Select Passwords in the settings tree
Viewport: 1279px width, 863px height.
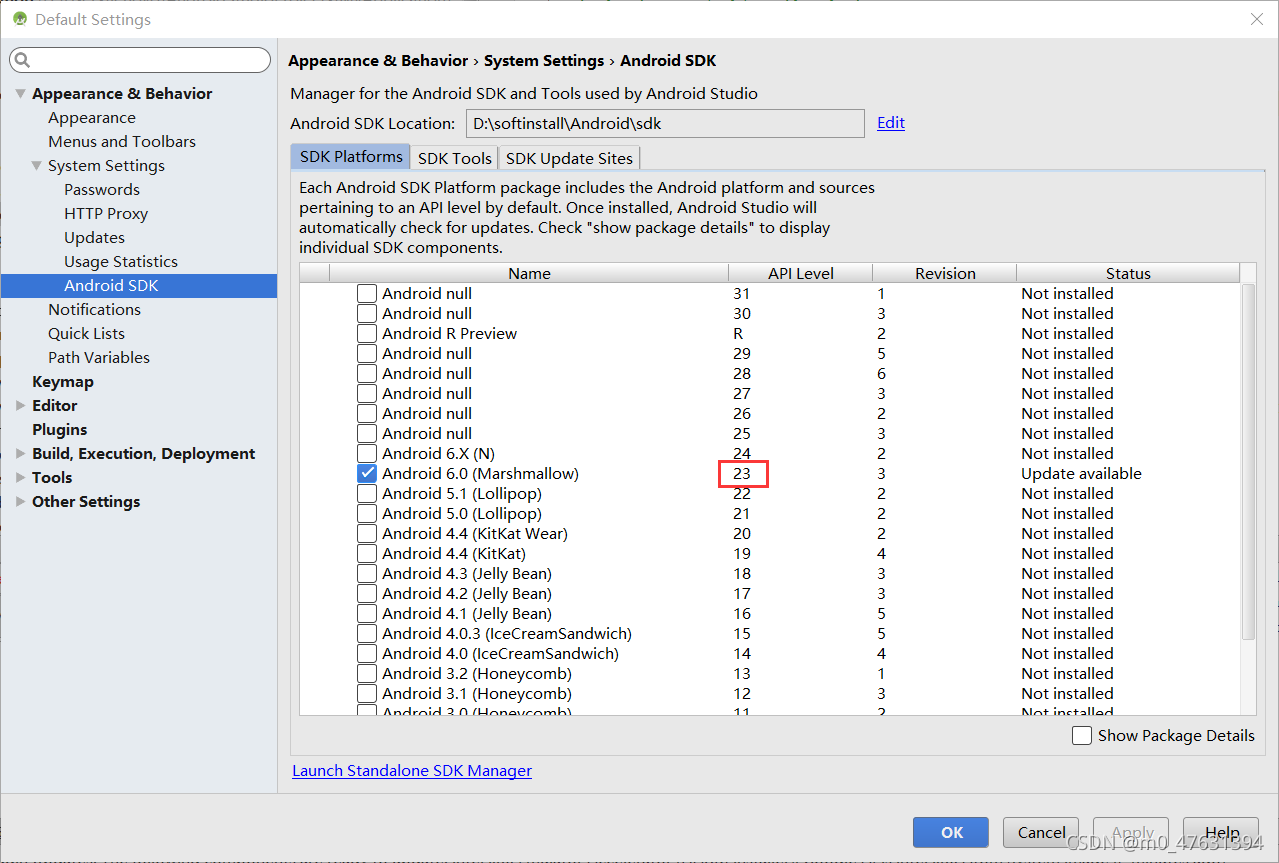pos(102,190)
